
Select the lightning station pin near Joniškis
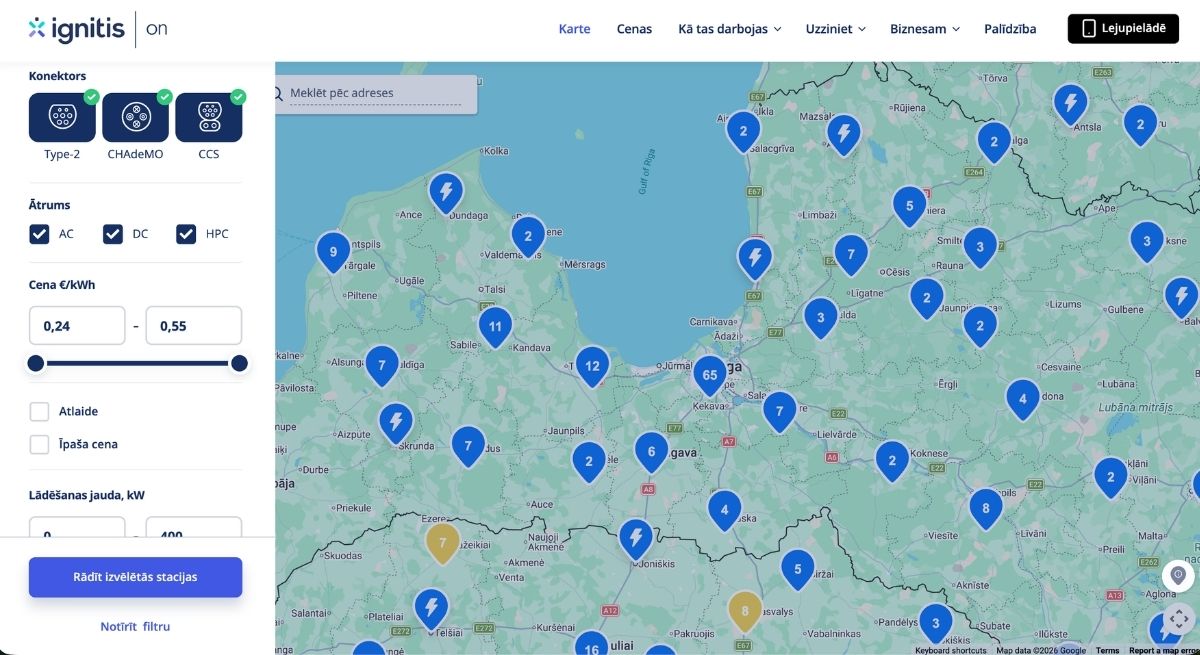tap(635, 541)
